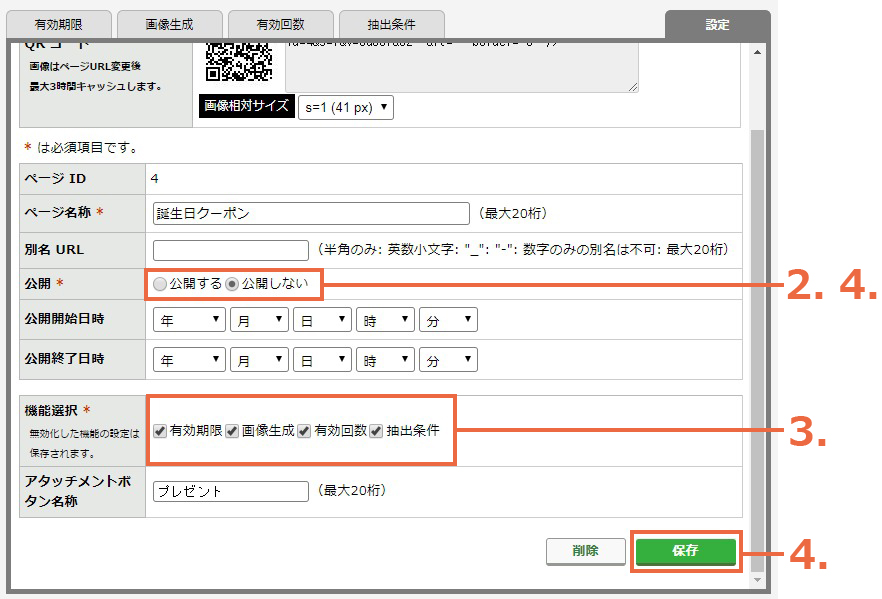The height and width of the screenshot is (599, 882).
Task: Click the vertical scrollbar thumb
Action: 757,351
